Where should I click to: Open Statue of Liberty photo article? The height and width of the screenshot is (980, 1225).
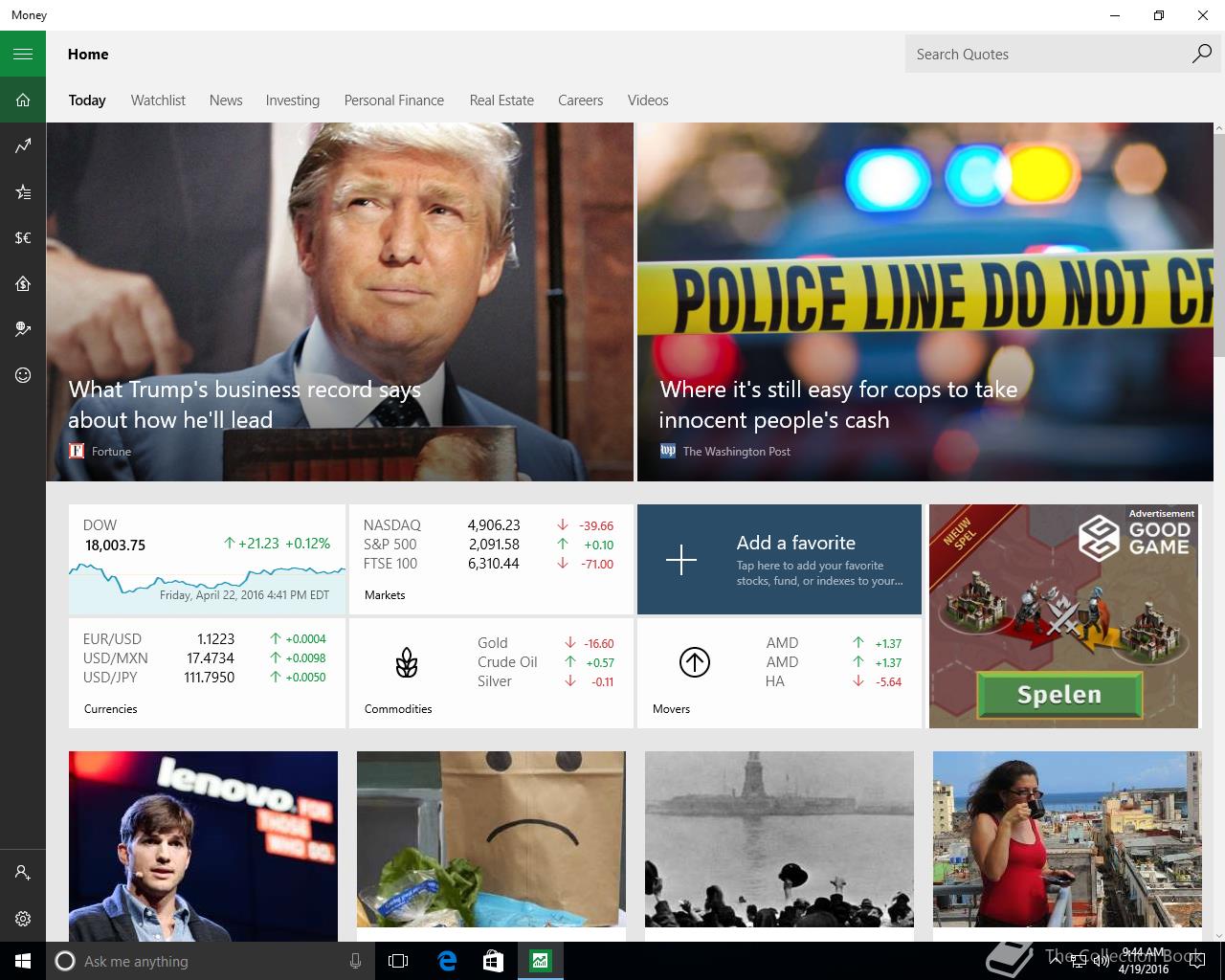coord(779,839)
